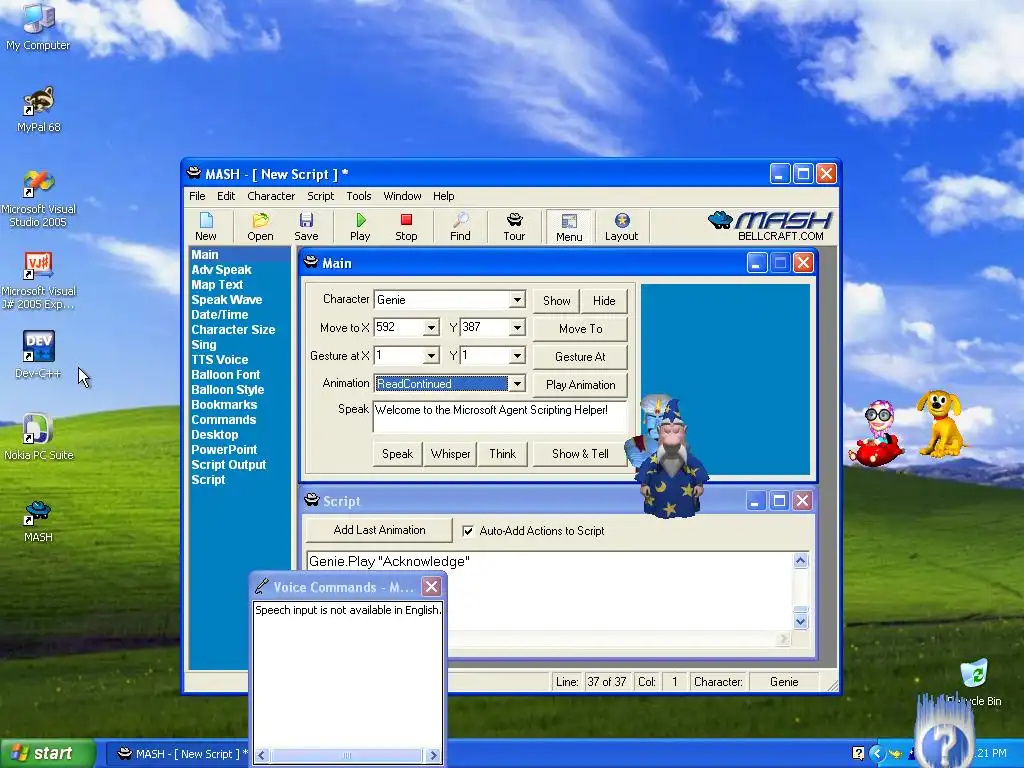Viewport: 1024px width, 768px height.
Task: Click Voice Commands horizontal scrollbar right arrow
Action: tap(433, 756)
